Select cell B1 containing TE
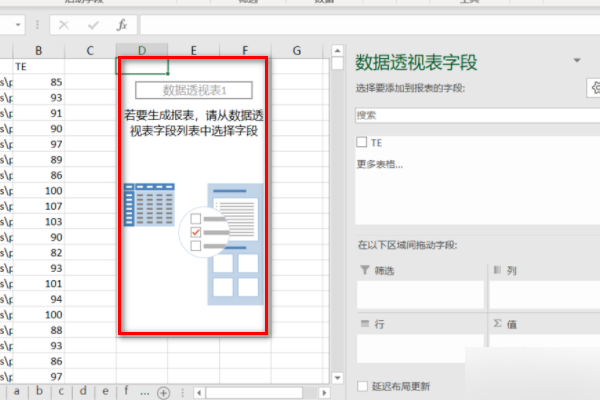The image size is (600, 400). 39,67
